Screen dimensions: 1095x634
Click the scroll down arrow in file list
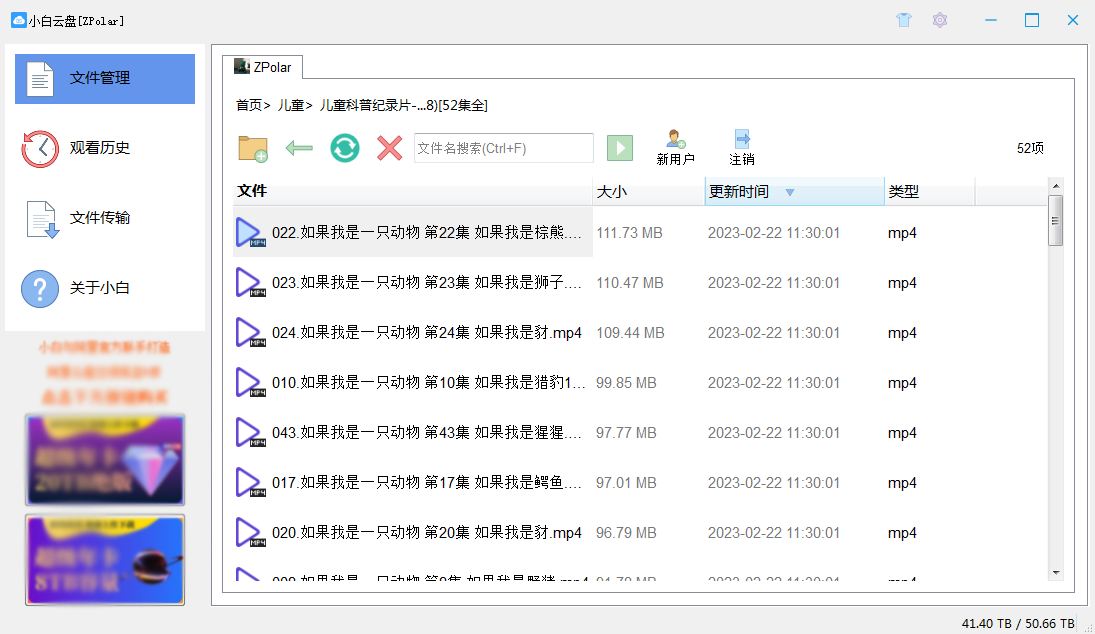1055,572
